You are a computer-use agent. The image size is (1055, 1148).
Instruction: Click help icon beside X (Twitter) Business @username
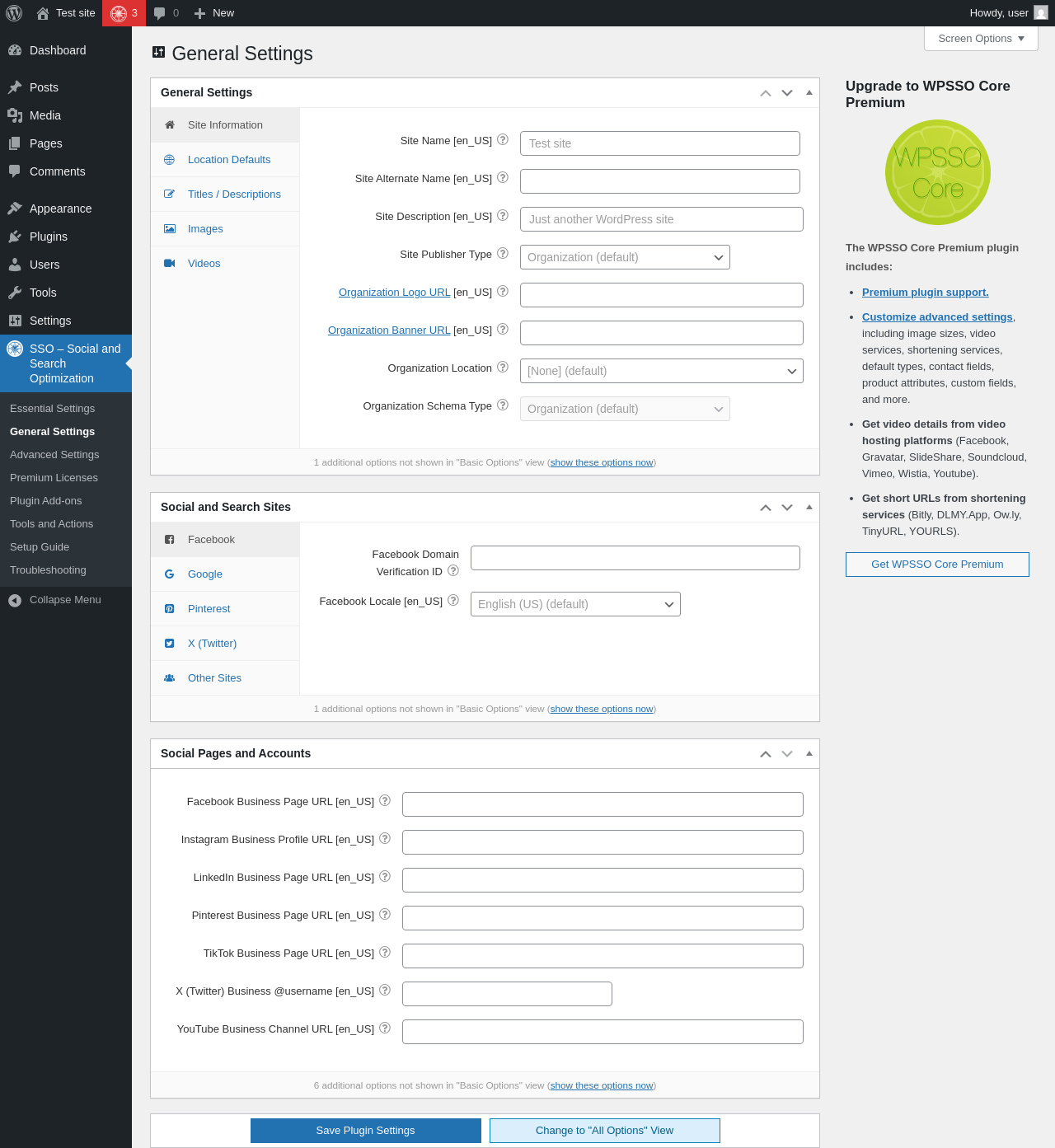click(x=385, y=991)
